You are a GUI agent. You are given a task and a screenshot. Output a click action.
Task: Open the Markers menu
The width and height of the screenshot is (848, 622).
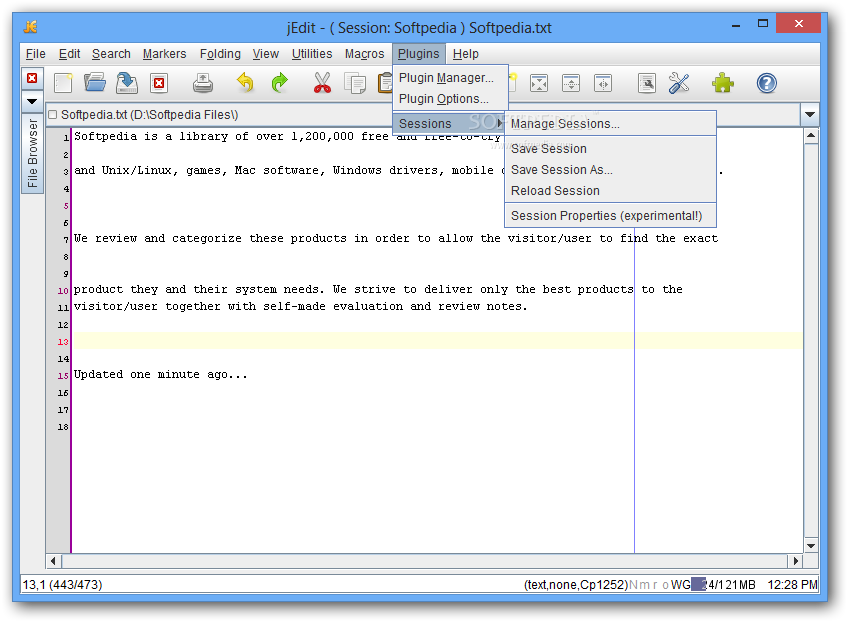(x=164, y=54)
